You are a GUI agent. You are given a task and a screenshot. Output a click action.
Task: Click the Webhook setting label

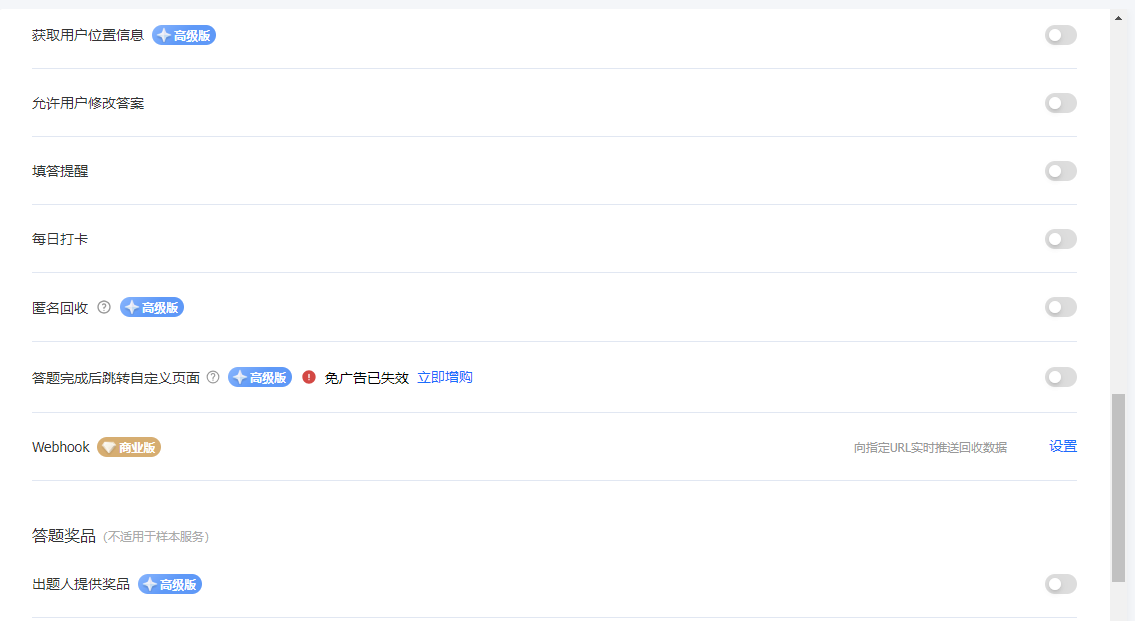coord(61,447)
